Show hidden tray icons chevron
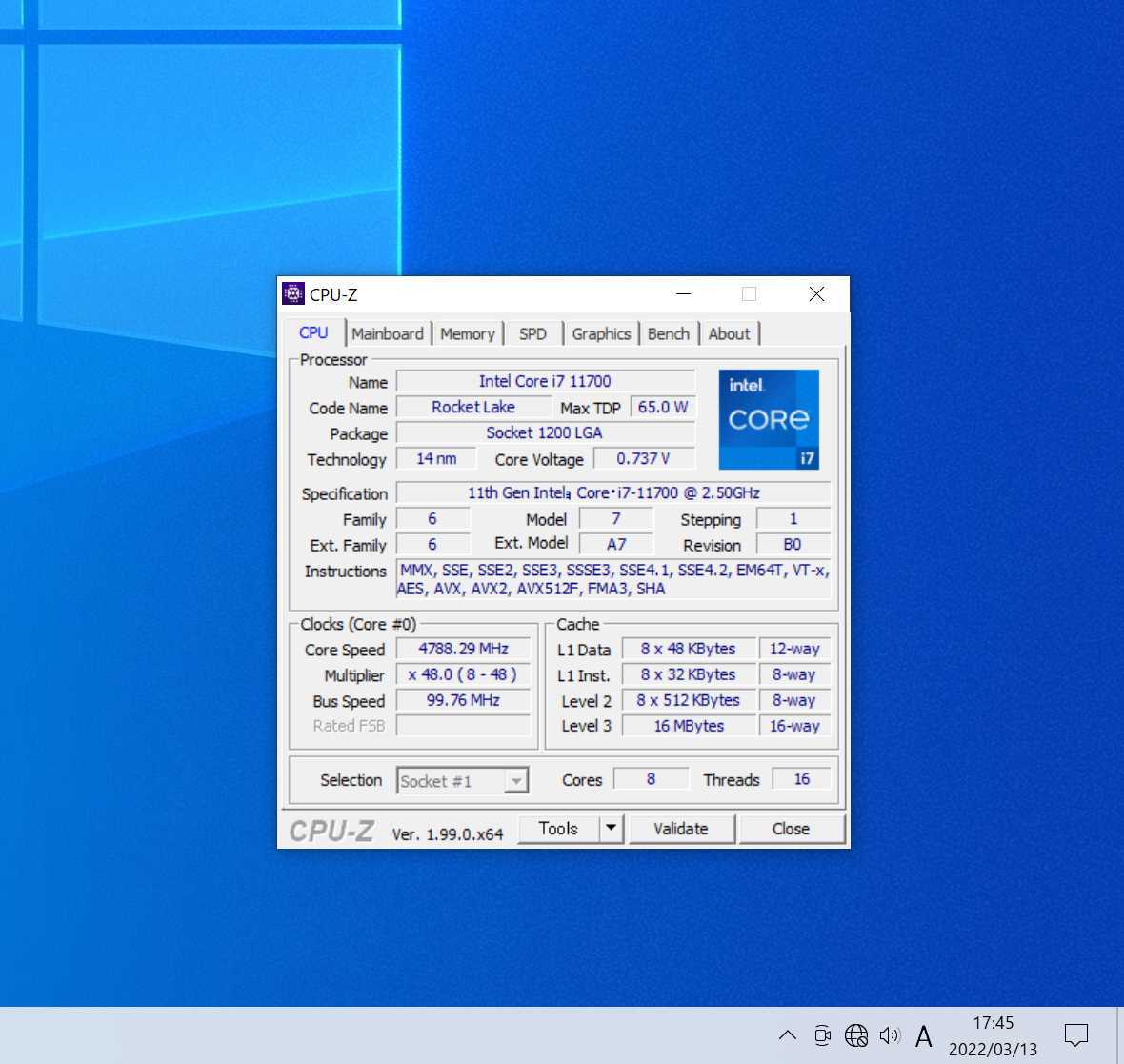Image resolution: width=1124 pixels, height=1064 pixels. pyautogui.click(x=787, y=1035)
